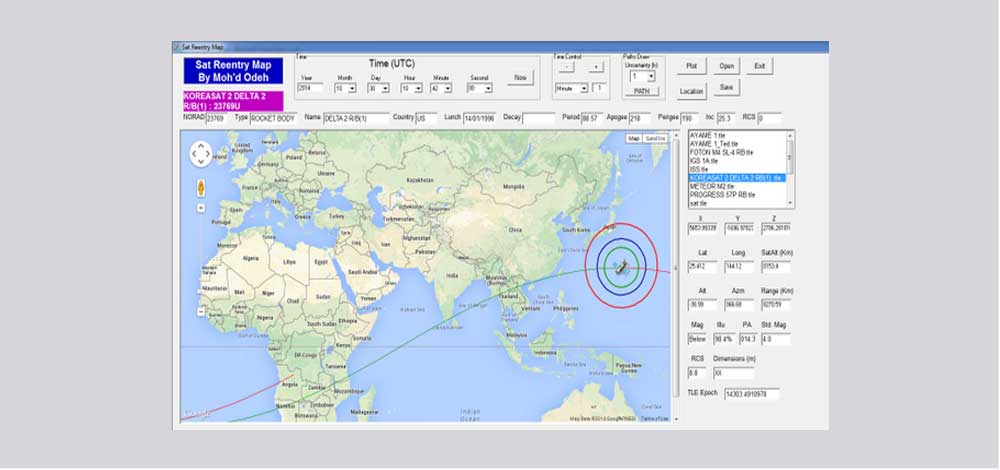
Task: Pick up the Street View pegman icon
Action: tap(201, 187)
